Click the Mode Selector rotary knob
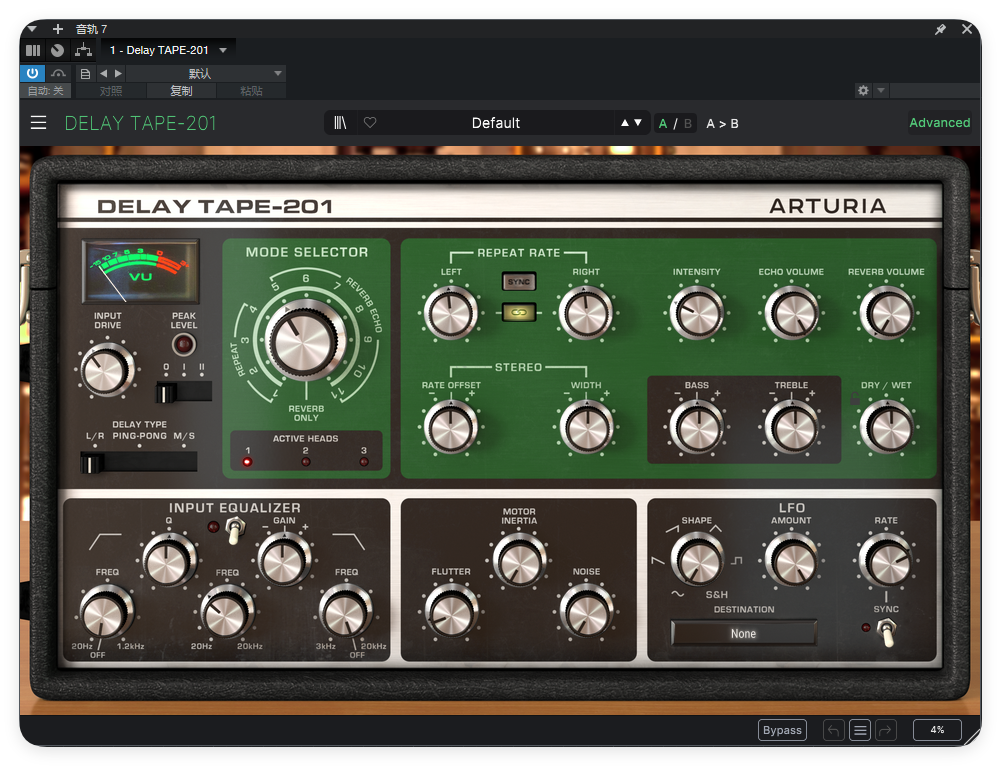1001x766 pixels. coord(306,340)
